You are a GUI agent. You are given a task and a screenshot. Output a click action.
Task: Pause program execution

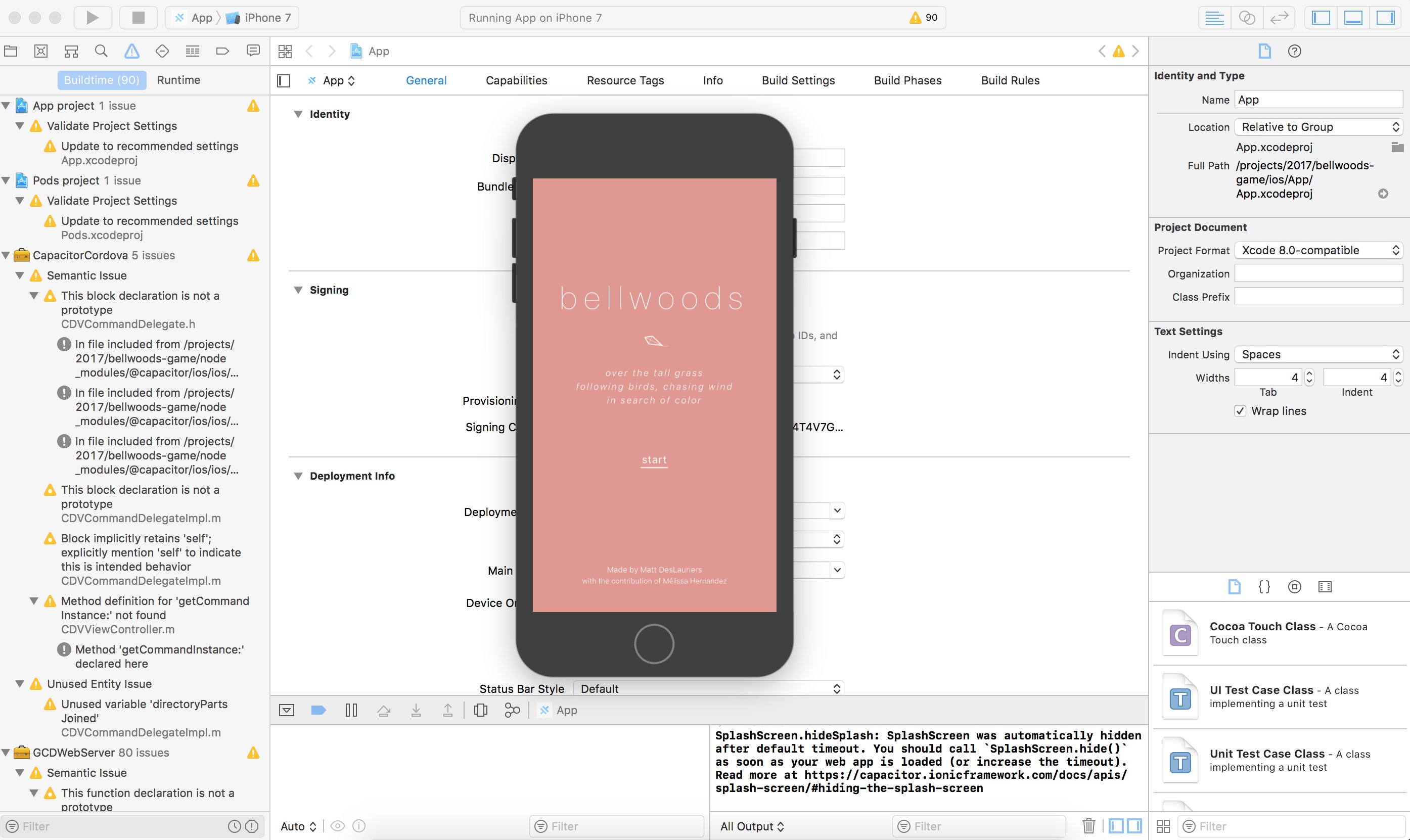351,710
